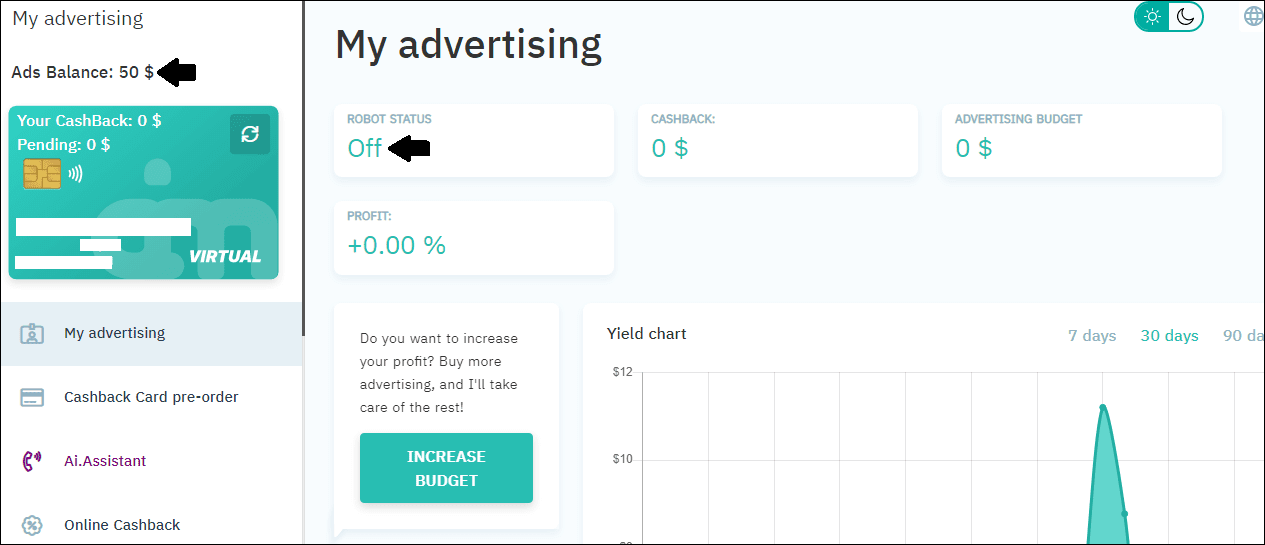Open the language globe icon

click(x=1253, y=16)
